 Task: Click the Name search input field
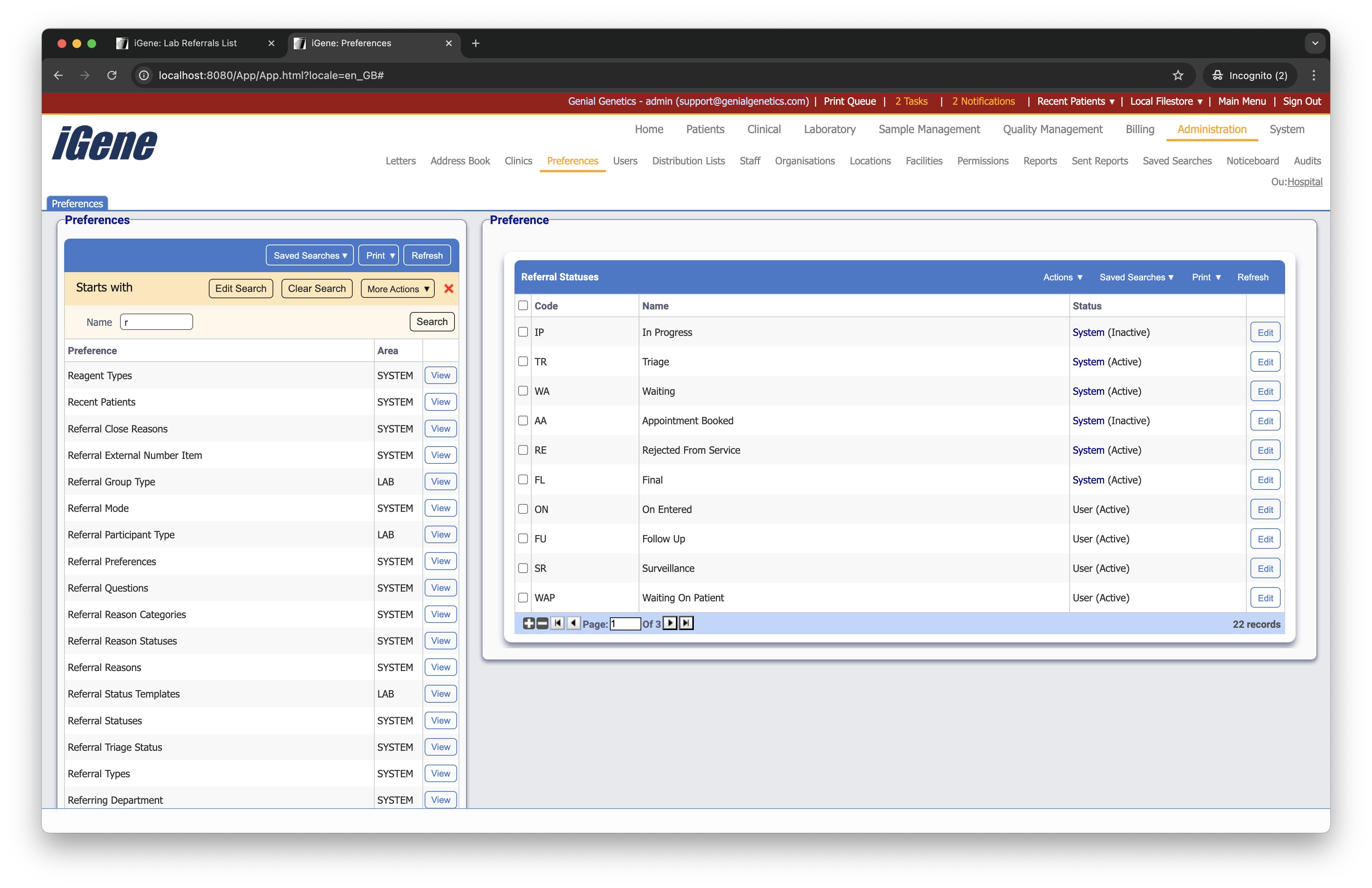click(156, 322)
